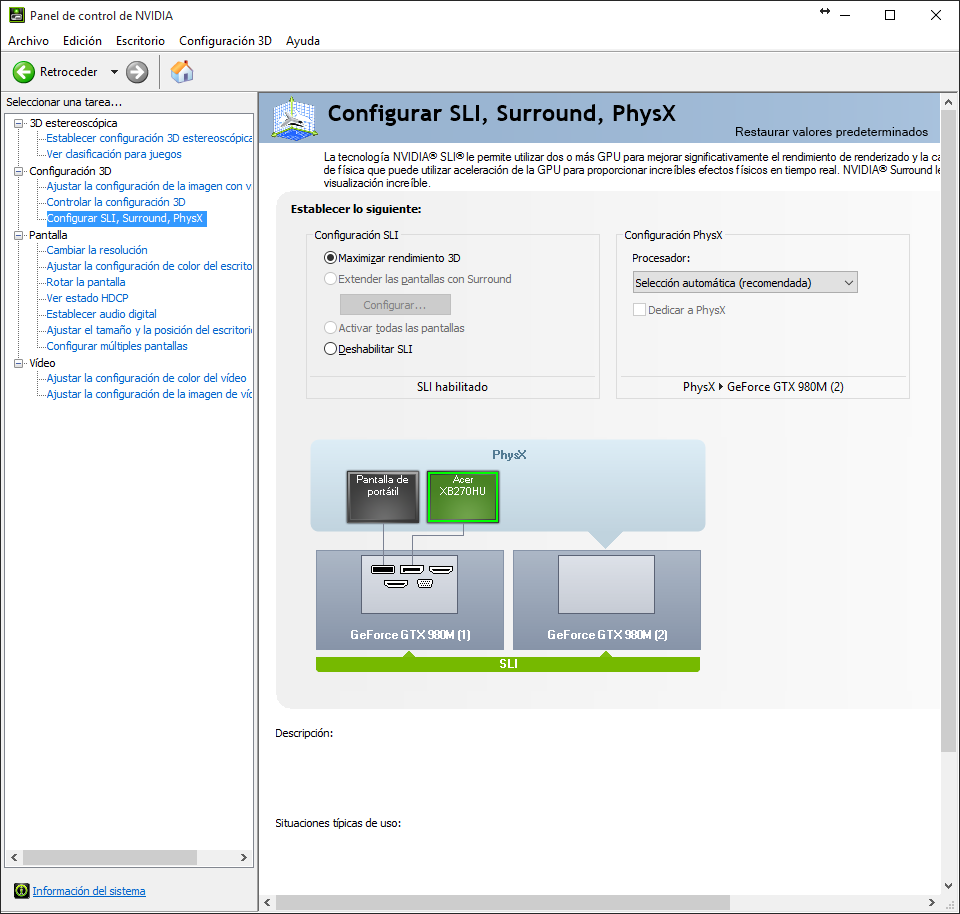Click the main panel scroll right arrow

tap(932, 902)
